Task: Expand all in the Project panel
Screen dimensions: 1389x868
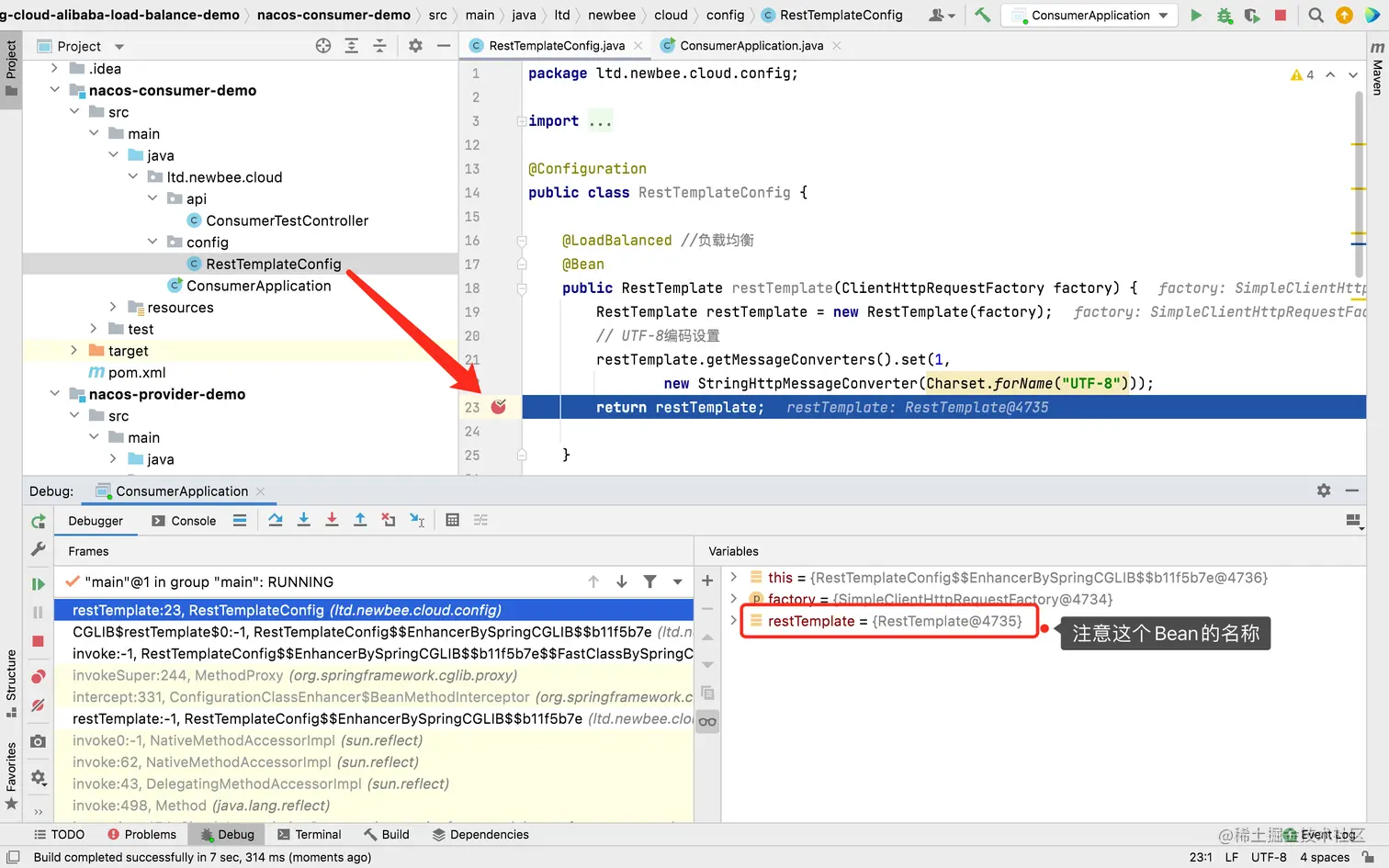Action: pos(352,46)
